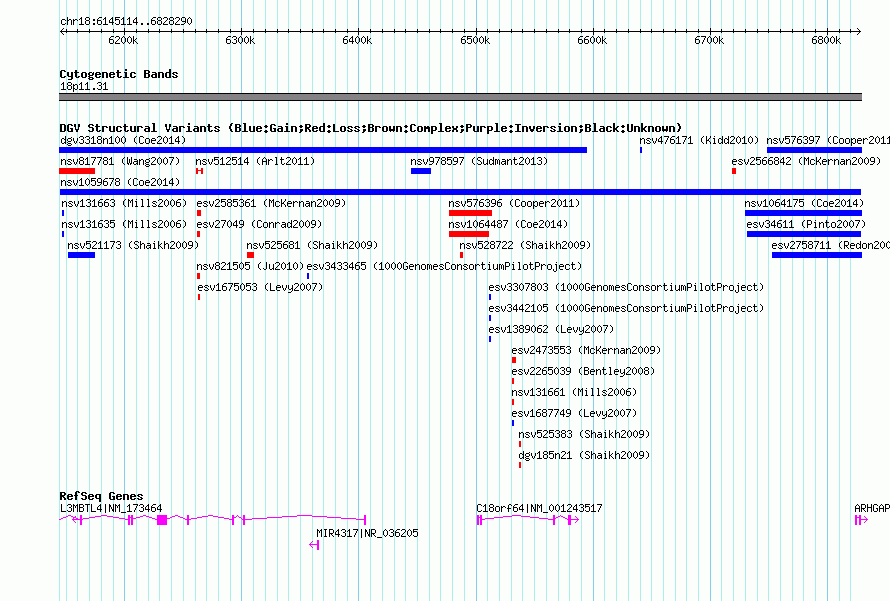Open variant nsv525383 (Shaikh2009)
Image resolution: width=890 pixels, height=601 pixels.
(x=584, y=434)
